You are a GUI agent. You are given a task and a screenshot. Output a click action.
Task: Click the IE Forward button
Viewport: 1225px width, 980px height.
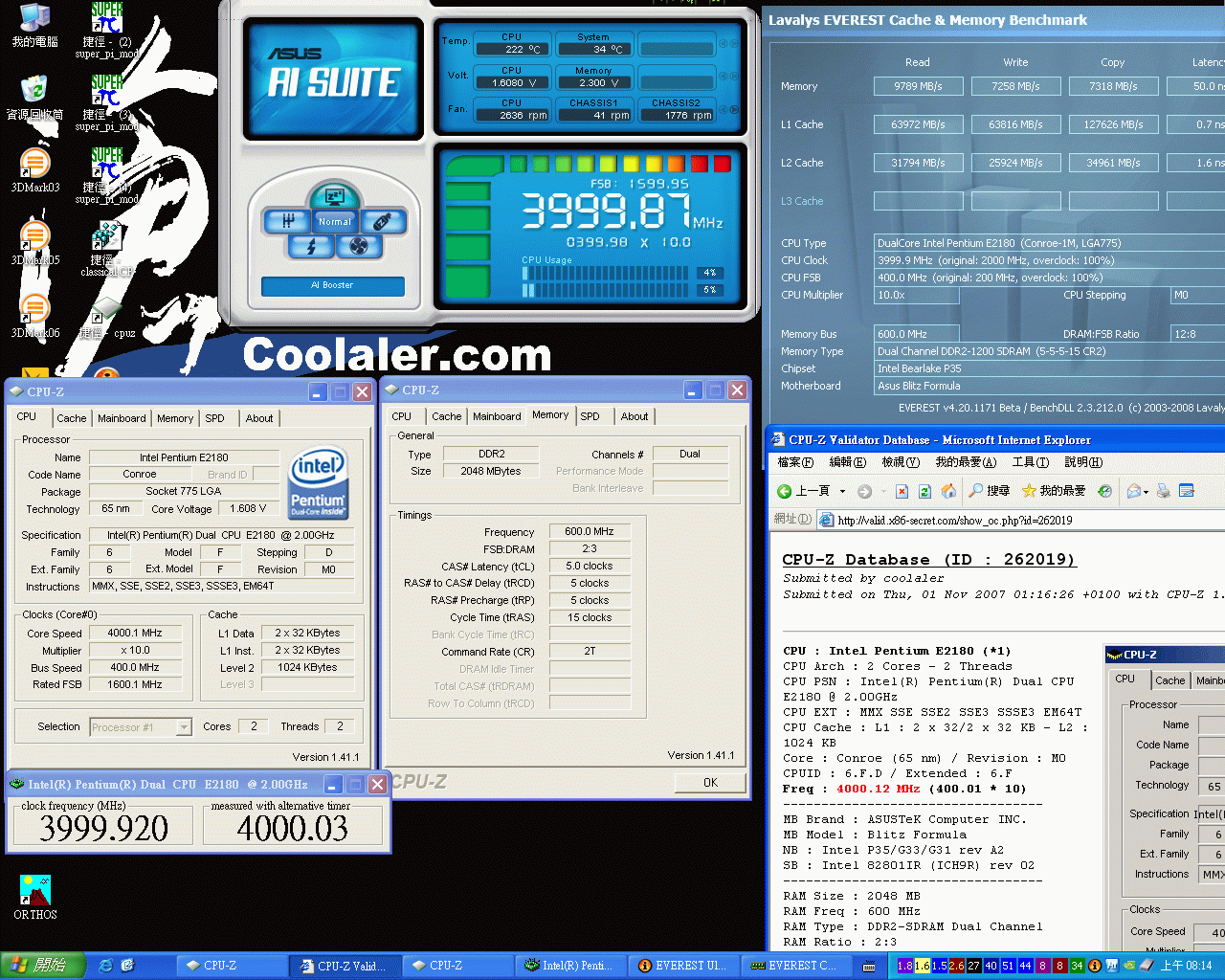pyautogui.click(x=864, y=491)
